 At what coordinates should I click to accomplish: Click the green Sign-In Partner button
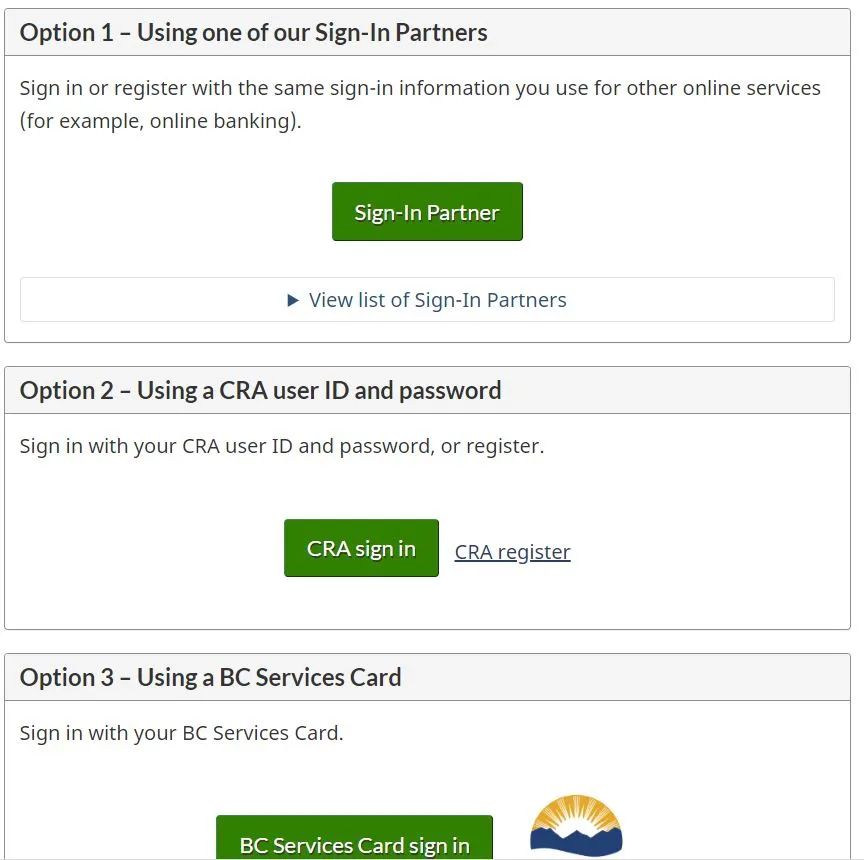427,212
